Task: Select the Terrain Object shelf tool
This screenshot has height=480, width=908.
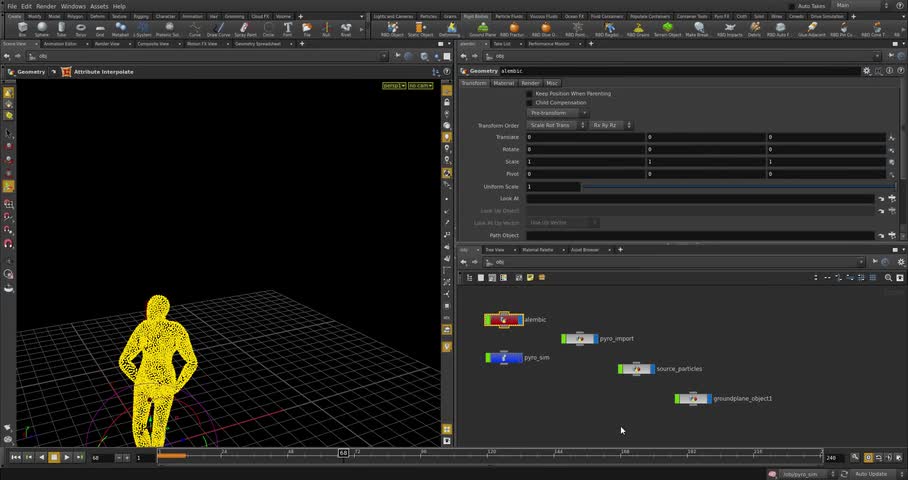Action: pyautogui.click(x=667, y=29)
